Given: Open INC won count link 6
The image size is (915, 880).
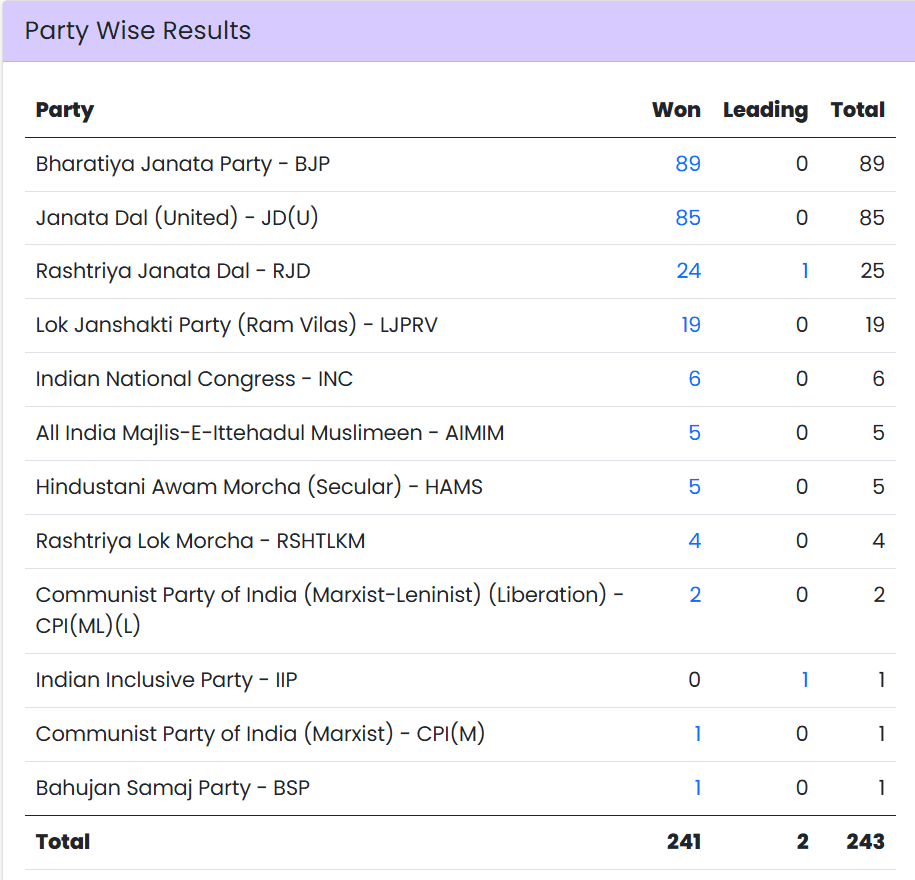Looking at the screenshot, I should (694, 379).
